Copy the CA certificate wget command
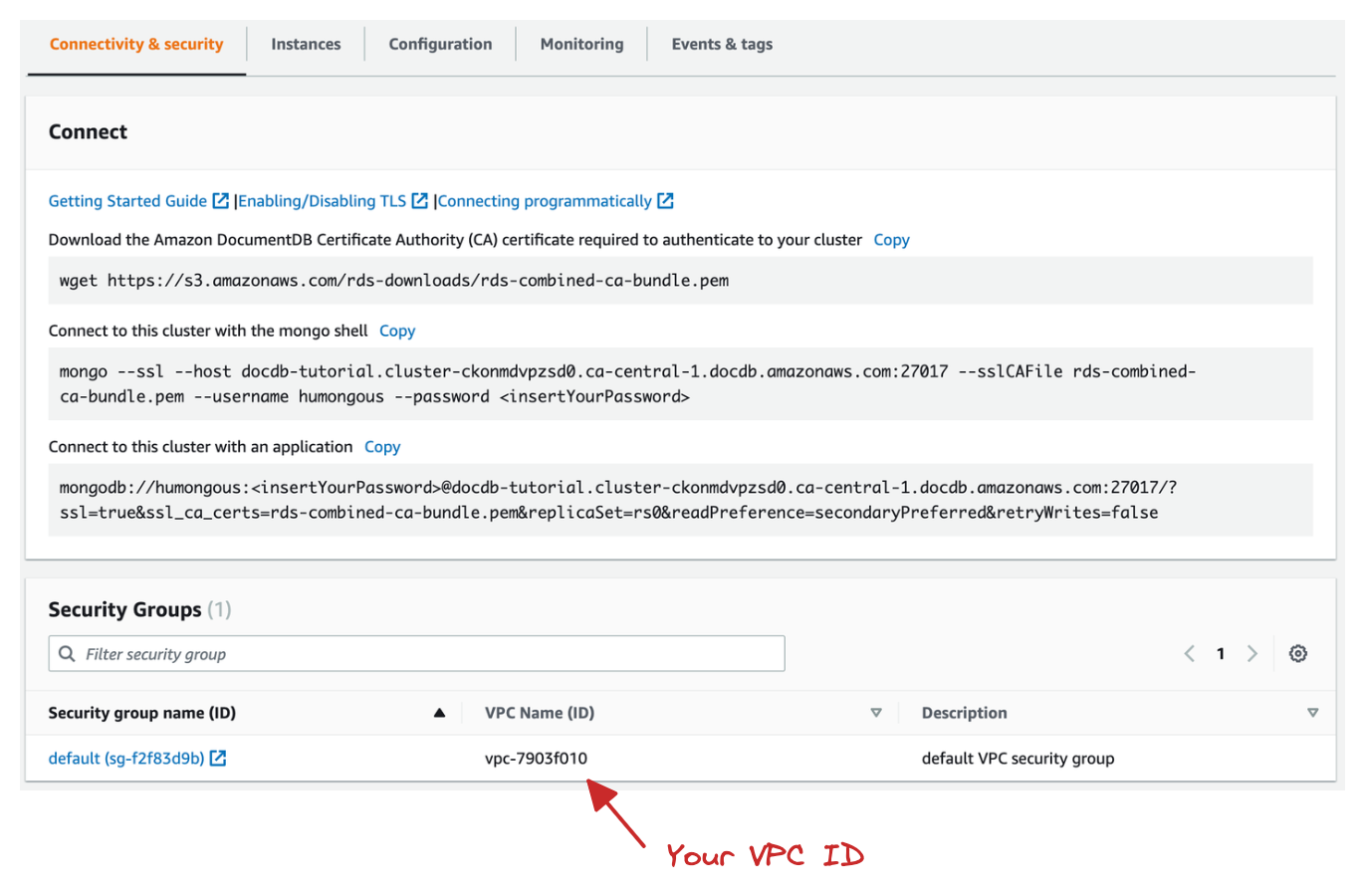The image size is (1364, 896). coord(891,240)
